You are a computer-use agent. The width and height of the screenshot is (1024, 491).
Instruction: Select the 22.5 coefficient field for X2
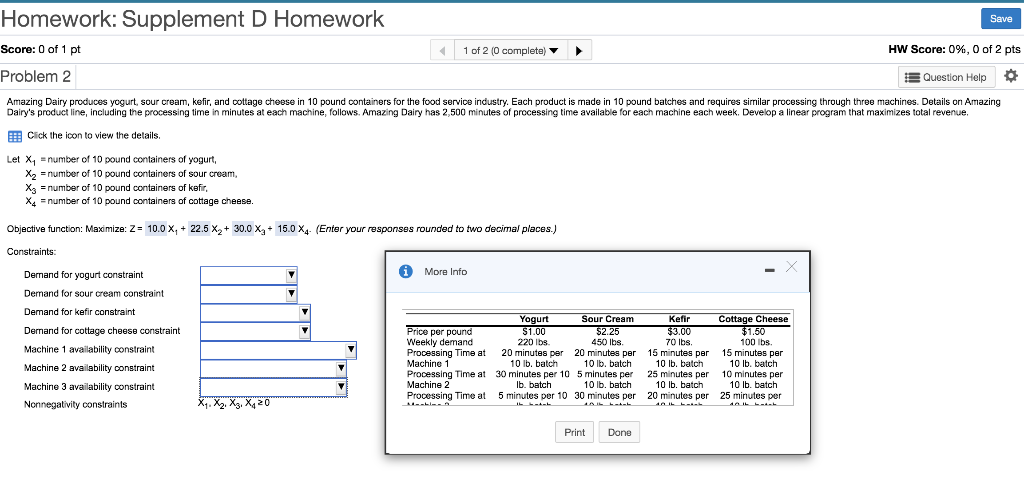(x=199, y=229)
